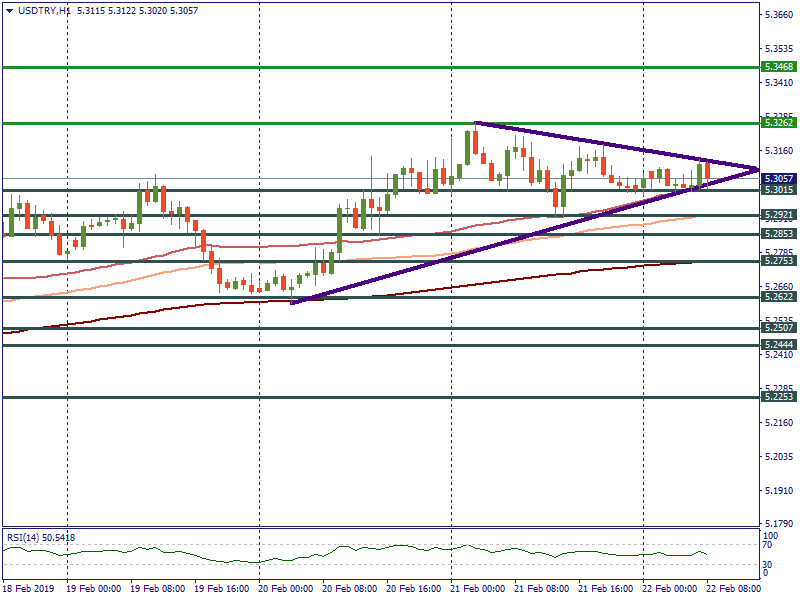Click the triangle arrow beside USDTRY,H1
This screenshot has height=600, width=800.
[9, 10]
